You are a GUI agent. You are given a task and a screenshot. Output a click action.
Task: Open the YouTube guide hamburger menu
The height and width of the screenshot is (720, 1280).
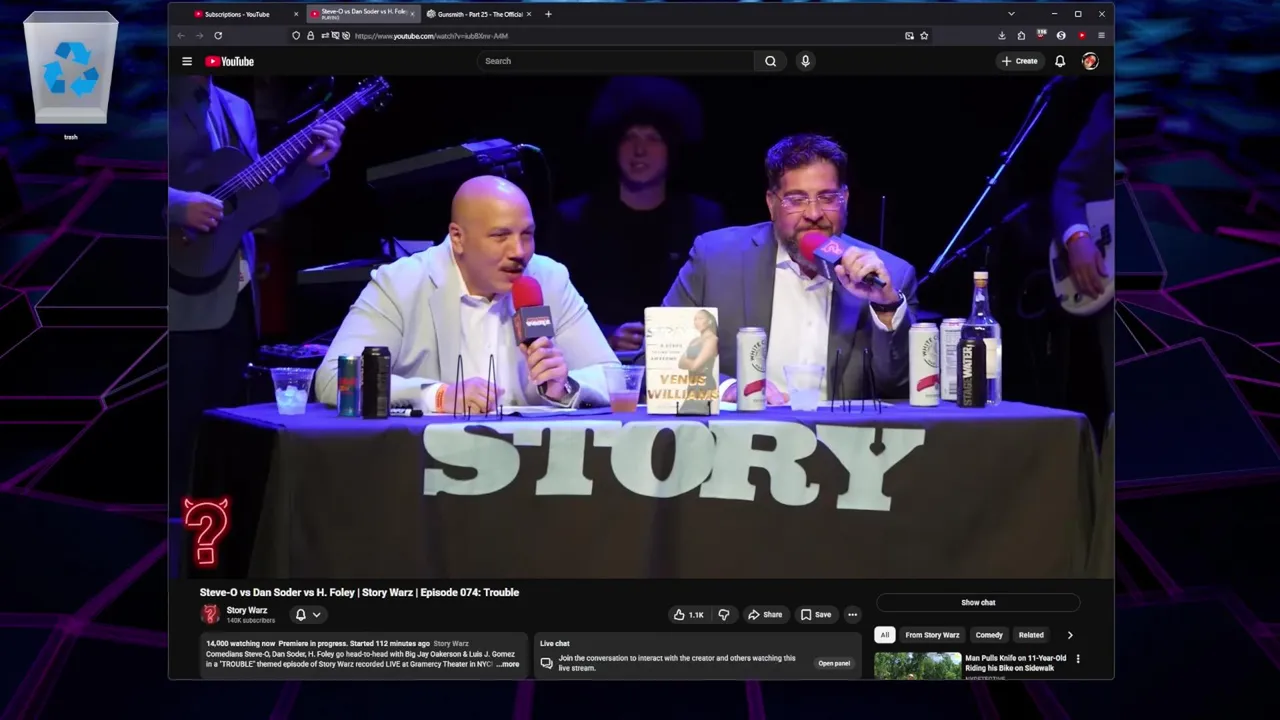point(187,61)
